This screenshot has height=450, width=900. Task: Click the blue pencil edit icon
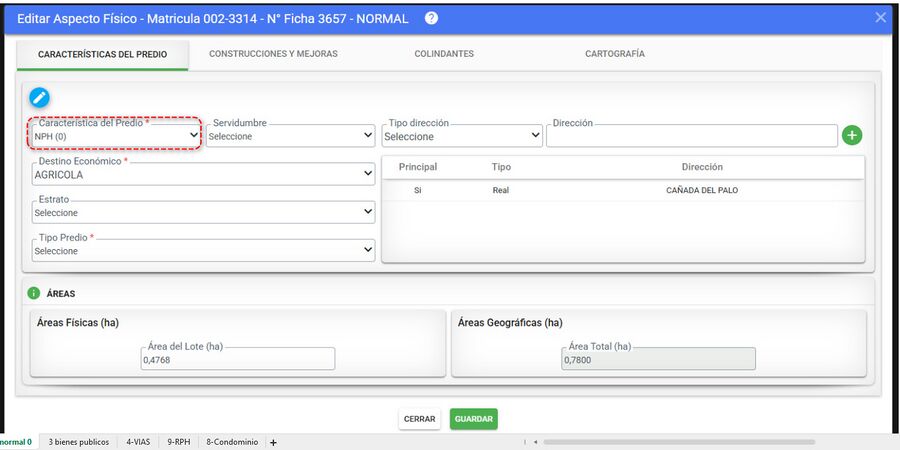coord(40,98)
